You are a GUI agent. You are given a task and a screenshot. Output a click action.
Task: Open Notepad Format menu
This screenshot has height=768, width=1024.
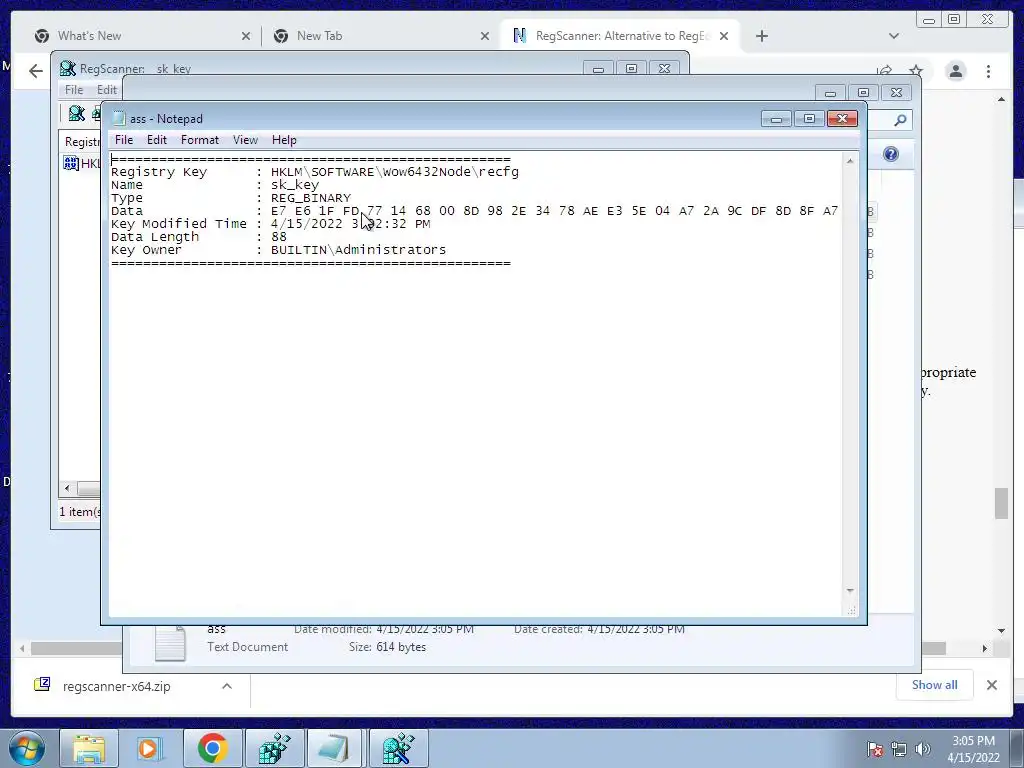(x=199, y=140)
